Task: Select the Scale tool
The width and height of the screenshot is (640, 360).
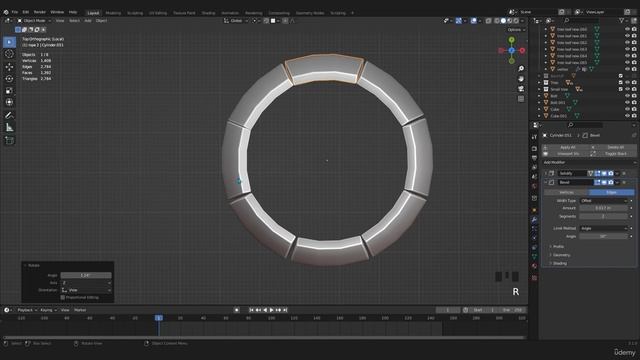Action: [x=9, y=90]
